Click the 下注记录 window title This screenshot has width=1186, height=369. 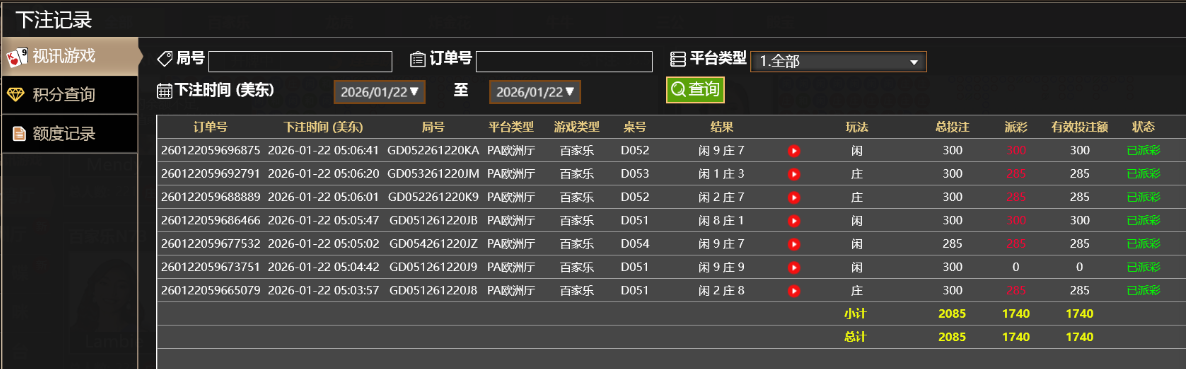(53, 19)
